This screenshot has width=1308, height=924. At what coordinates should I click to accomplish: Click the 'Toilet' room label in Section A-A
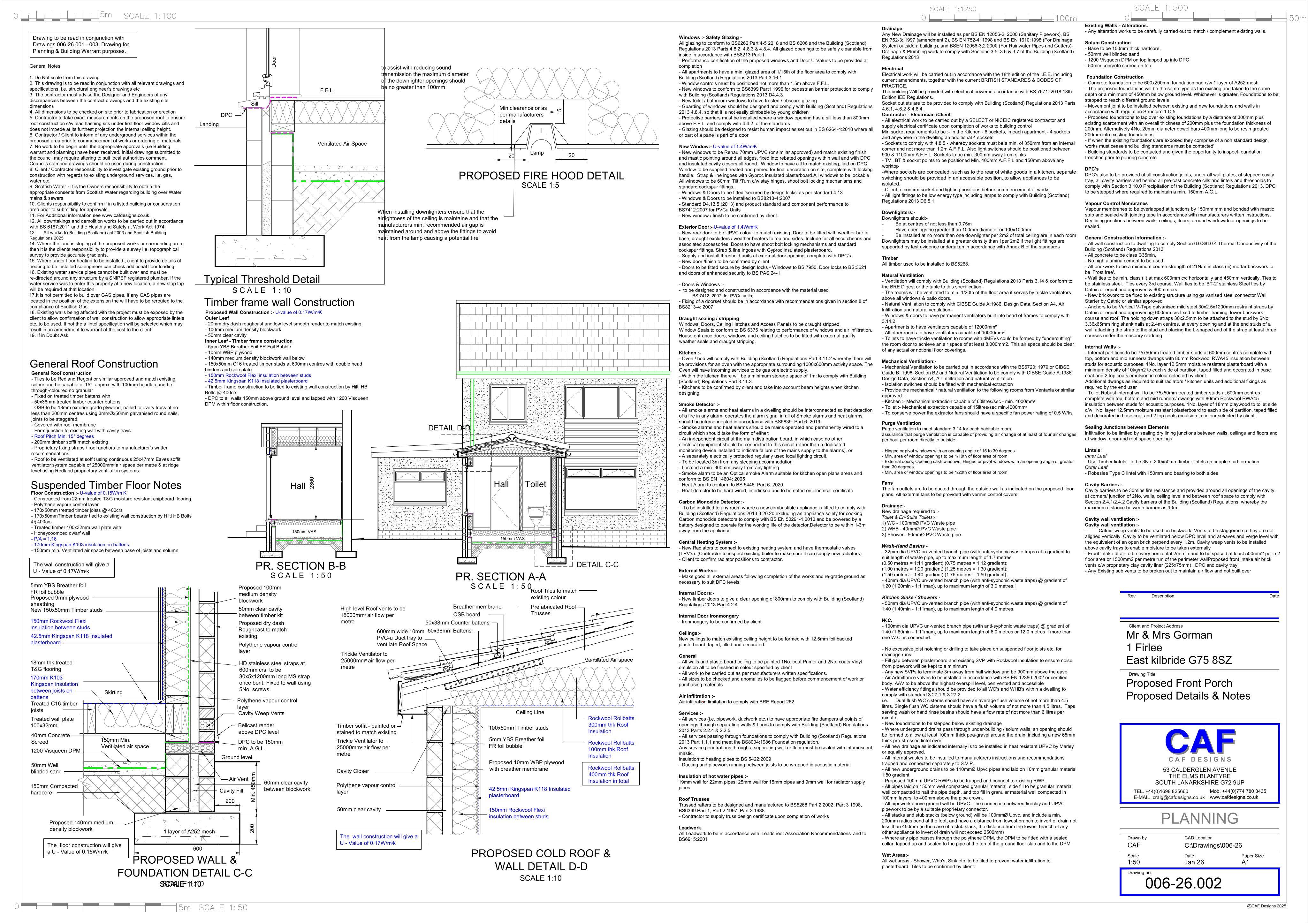click(535, 484)
